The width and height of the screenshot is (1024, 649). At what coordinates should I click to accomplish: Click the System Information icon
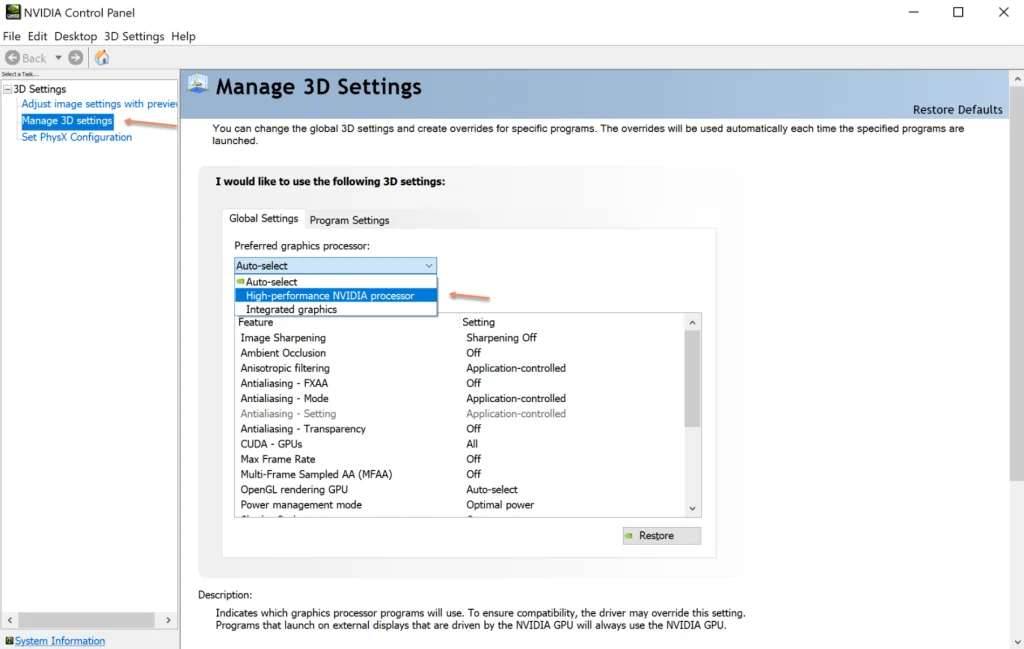coord(9,641)
